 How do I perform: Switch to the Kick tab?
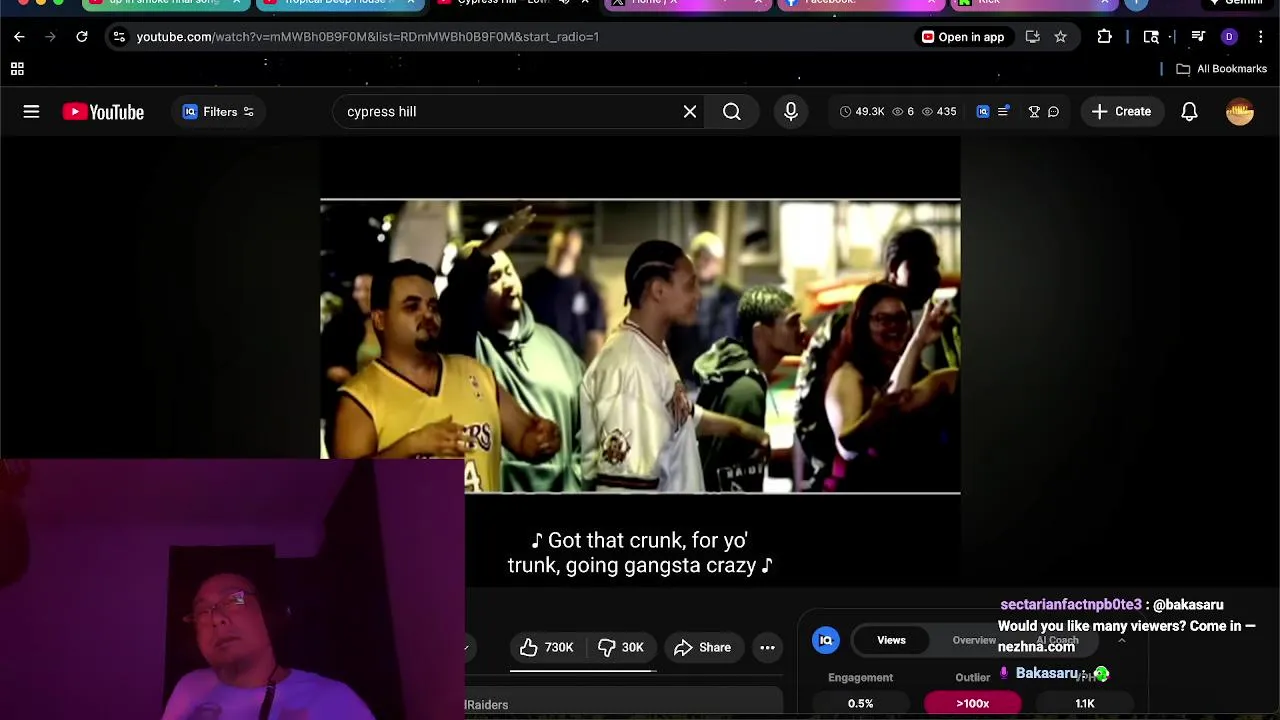click(1033, 3)
